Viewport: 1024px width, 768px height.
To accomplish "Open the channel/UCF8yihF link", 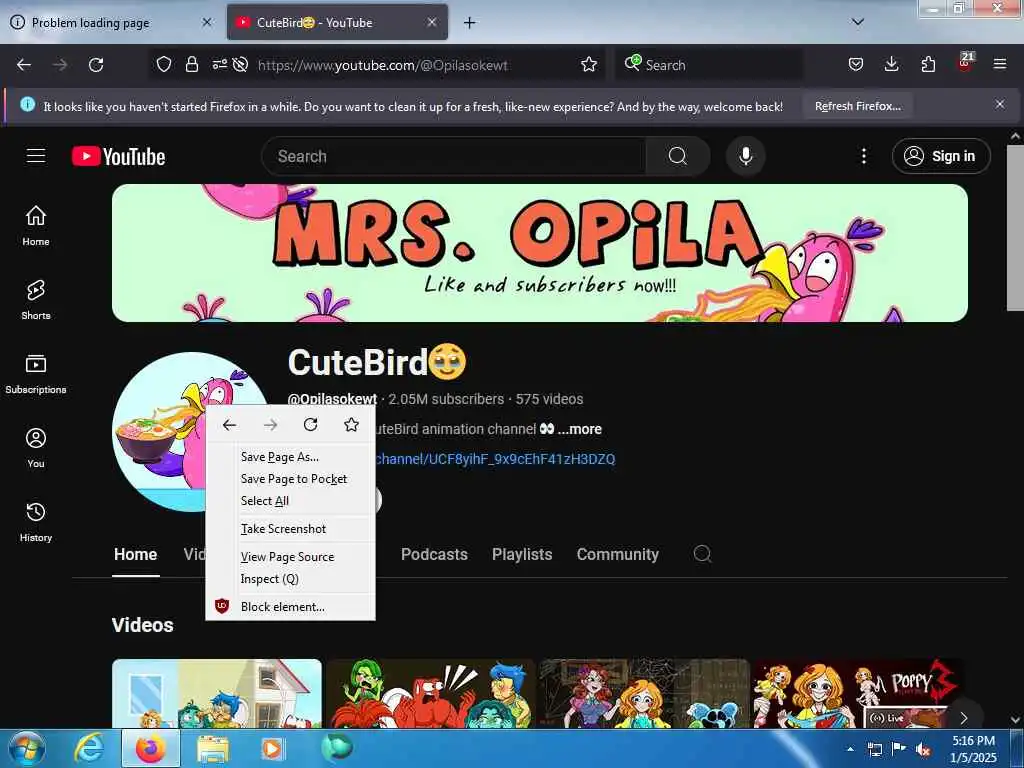I will click(495, 459).
